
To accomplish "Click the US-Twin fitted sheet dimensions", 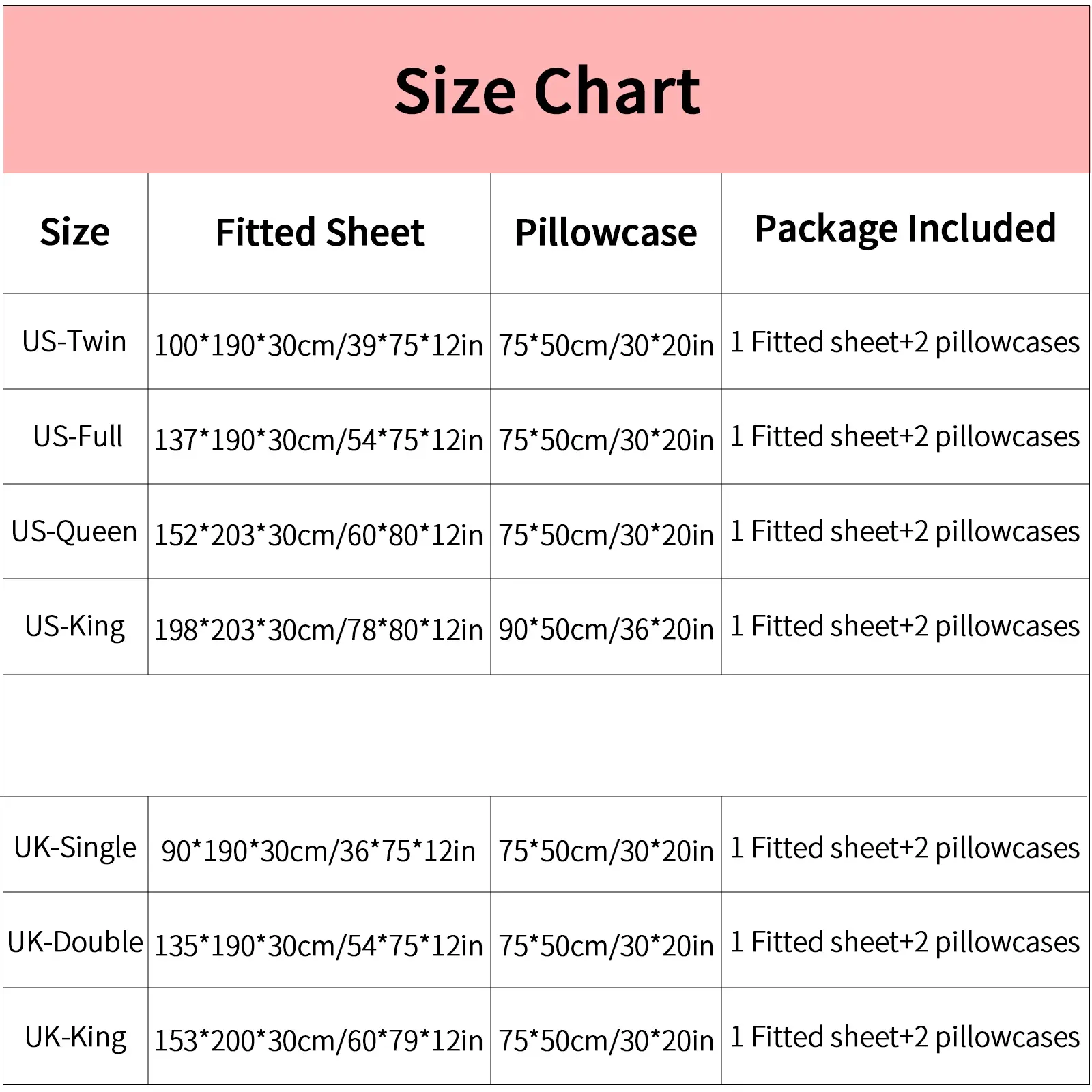I will click(x=319, y=345).
